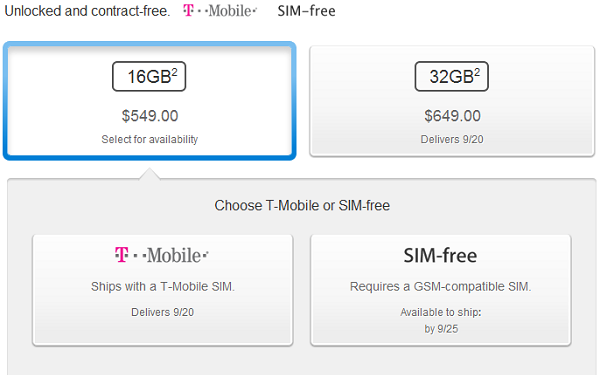
Task: Open footnote 2 next to 16GB
Action: click(174, 72)
